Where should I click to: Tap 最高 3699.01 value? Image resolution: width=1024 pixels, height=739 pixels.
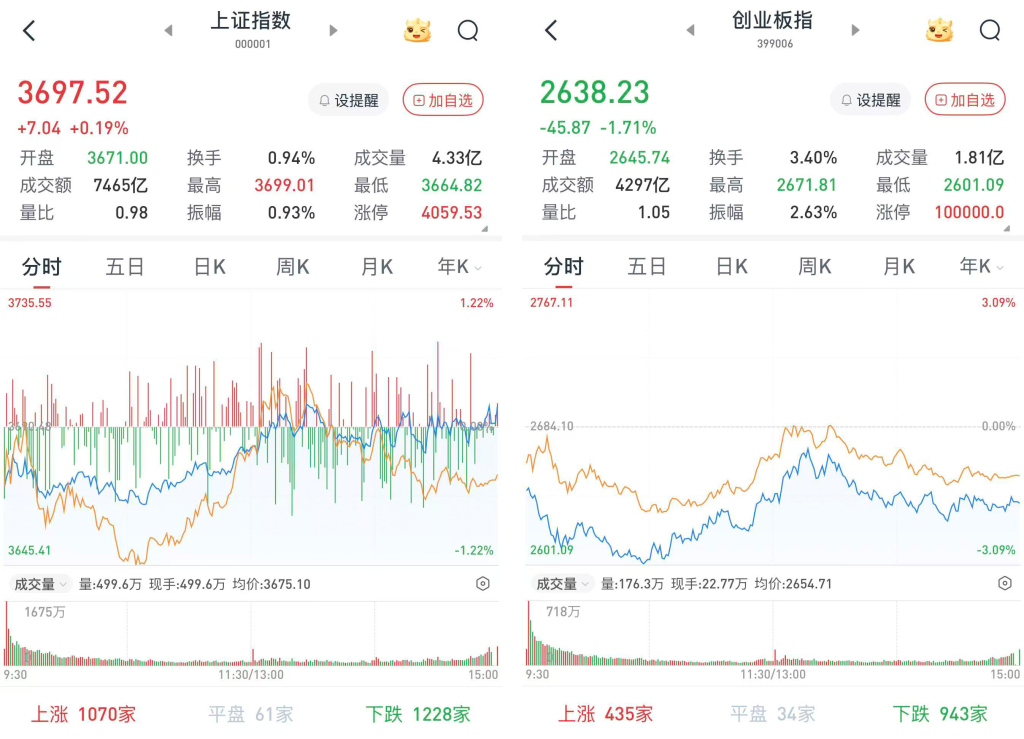[x=284, y=185]
